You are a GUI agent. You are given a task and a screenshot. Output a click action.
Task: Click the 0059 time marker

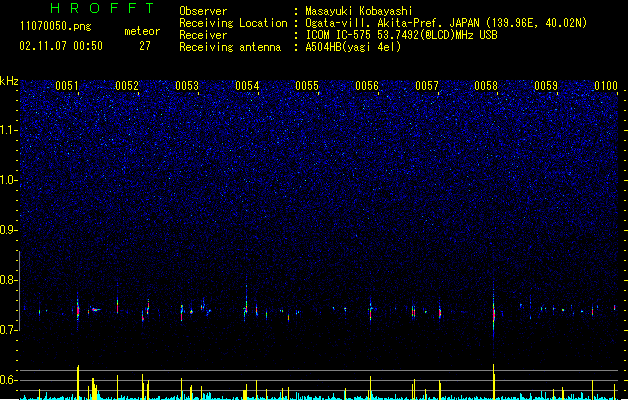tap(546, 86)
